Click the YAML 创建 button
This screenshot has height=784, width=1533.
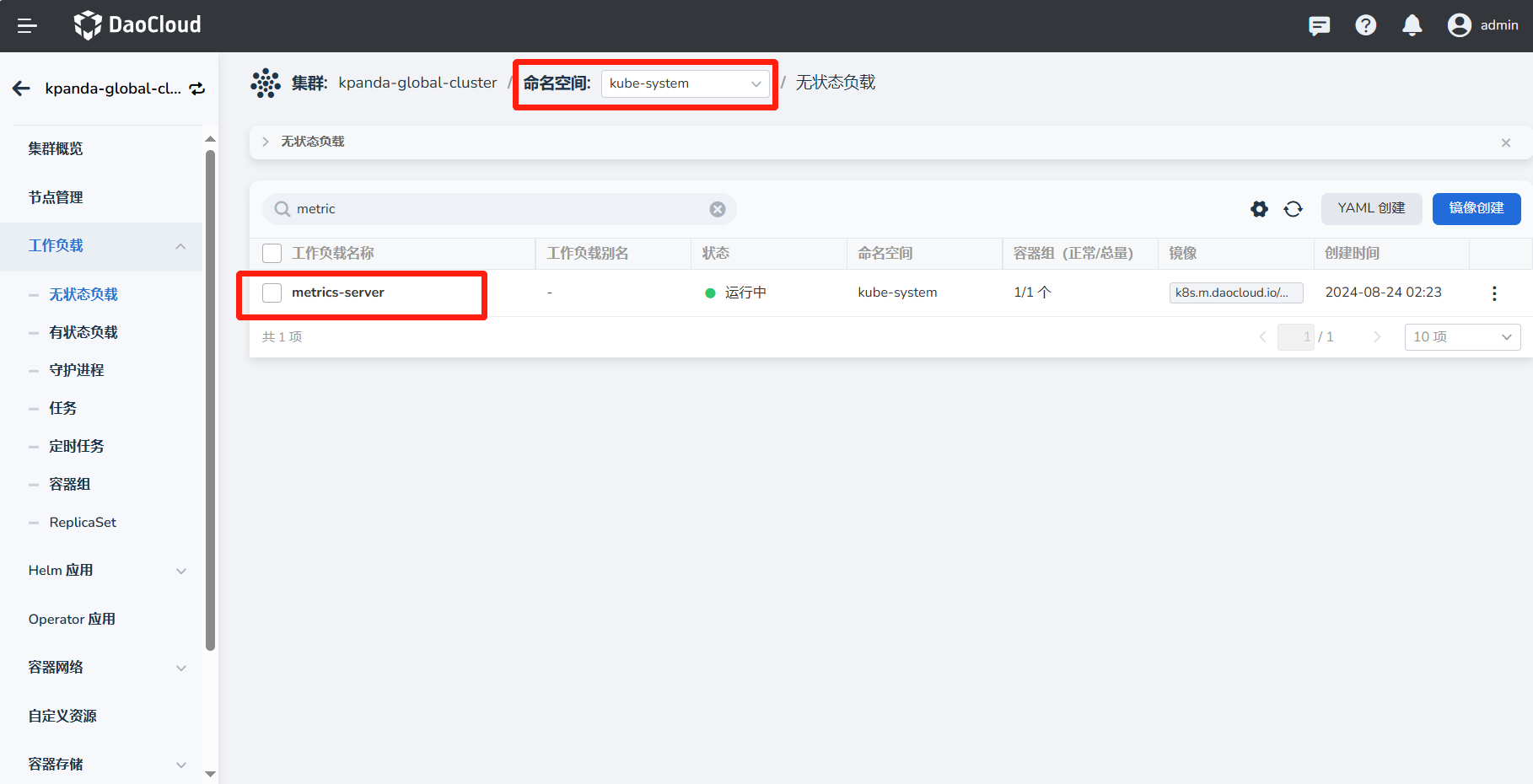1371,209
